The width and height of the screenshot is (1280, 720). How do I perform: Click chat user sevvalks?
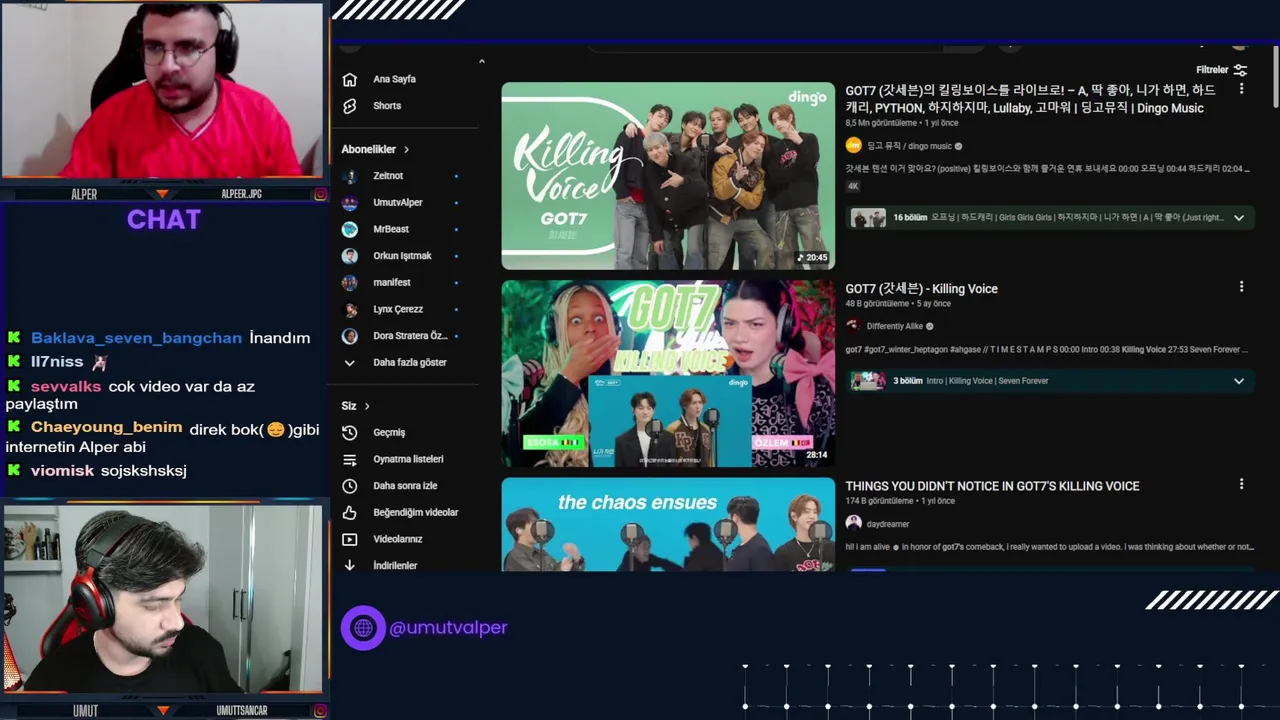pyautogui.click(x=66, y=386)
